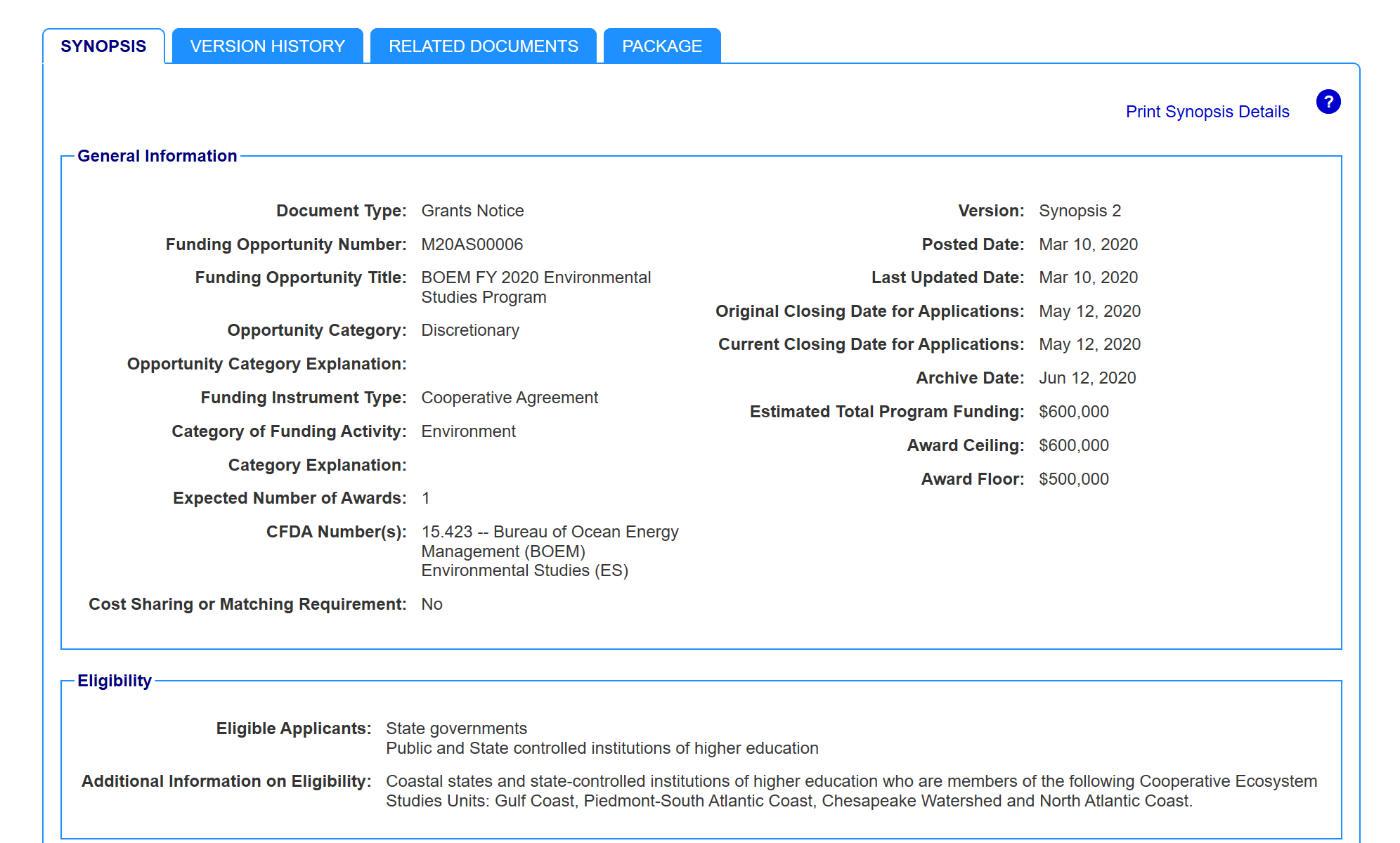Click the Cooperative Agreement instrument value
Image resolution: width=1400 pixels, height=843 pixels.
(x=510, y=398)
